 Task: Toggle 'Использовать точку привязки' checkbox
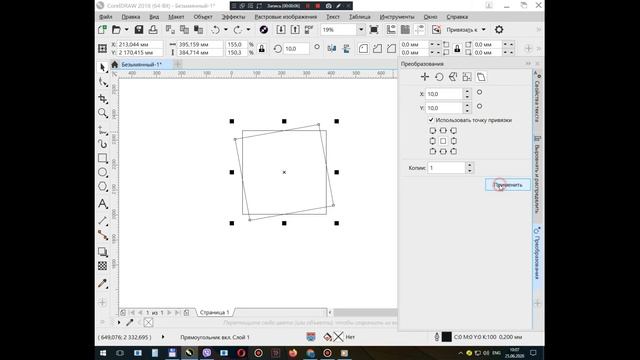click(431, 120)
